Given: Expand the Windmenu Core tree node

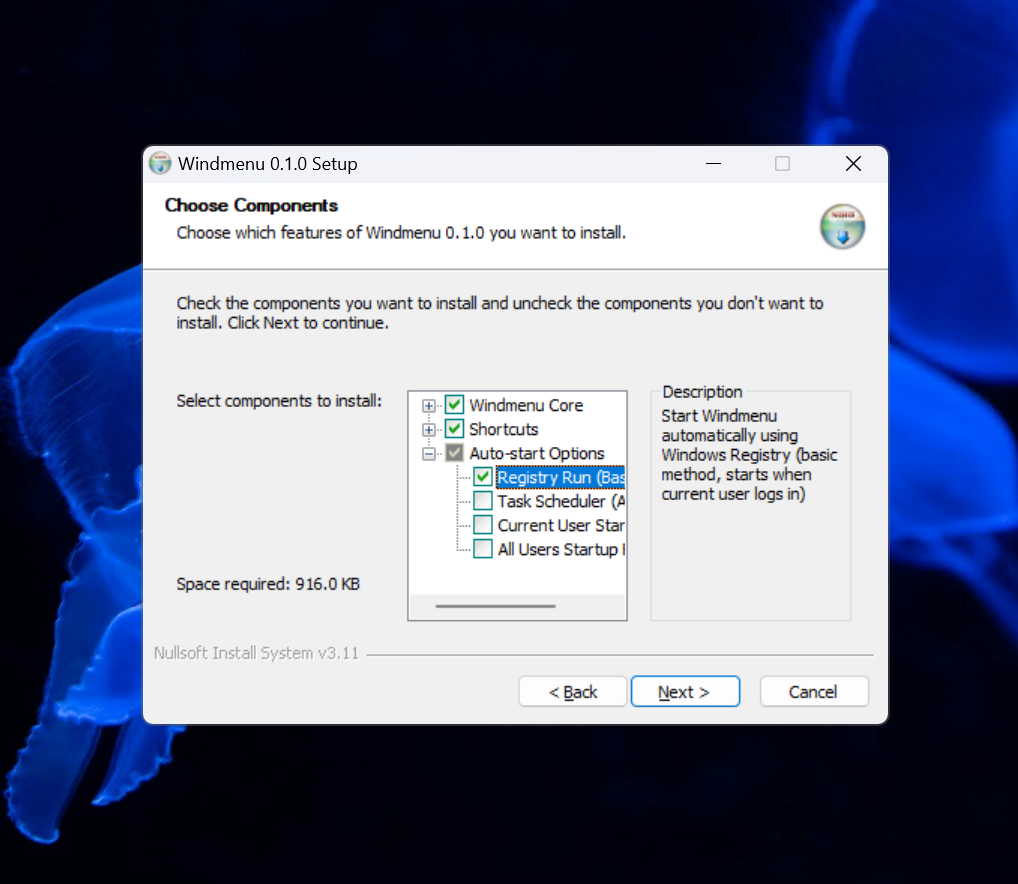Looking at the screenshot, I should (x=429, y=405).
